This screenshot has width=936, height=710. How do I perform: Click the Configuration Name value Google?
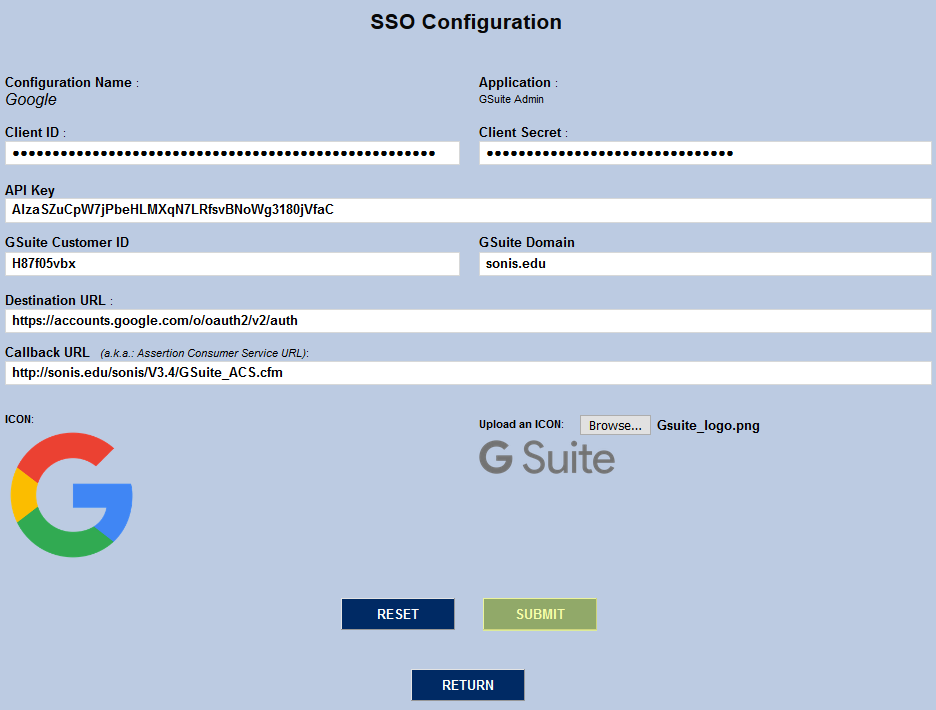click(30, 99)
